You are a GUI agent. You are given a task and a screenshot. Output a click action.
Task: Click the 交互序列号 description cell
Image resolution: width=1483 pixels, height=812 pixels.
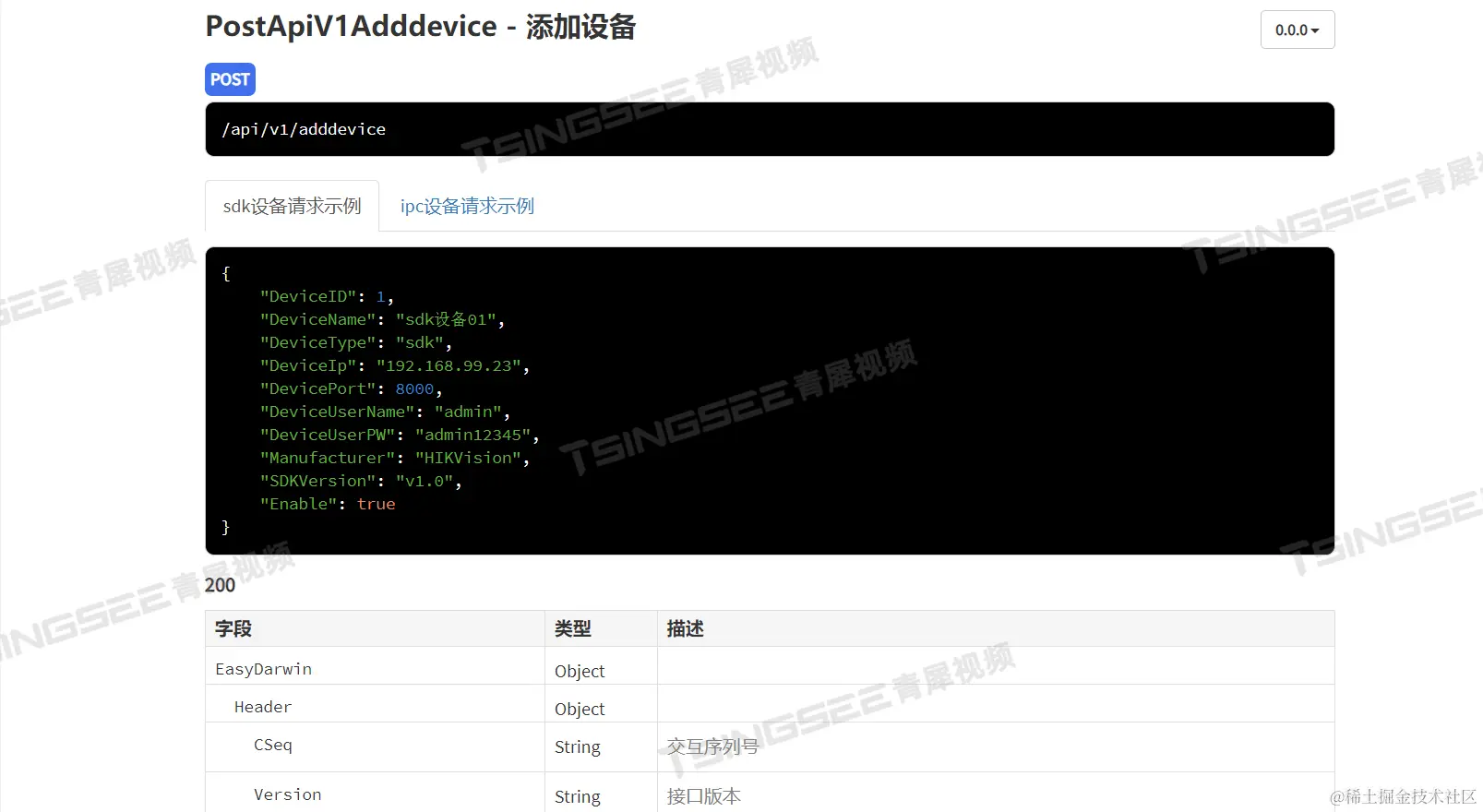click(996, 747)
